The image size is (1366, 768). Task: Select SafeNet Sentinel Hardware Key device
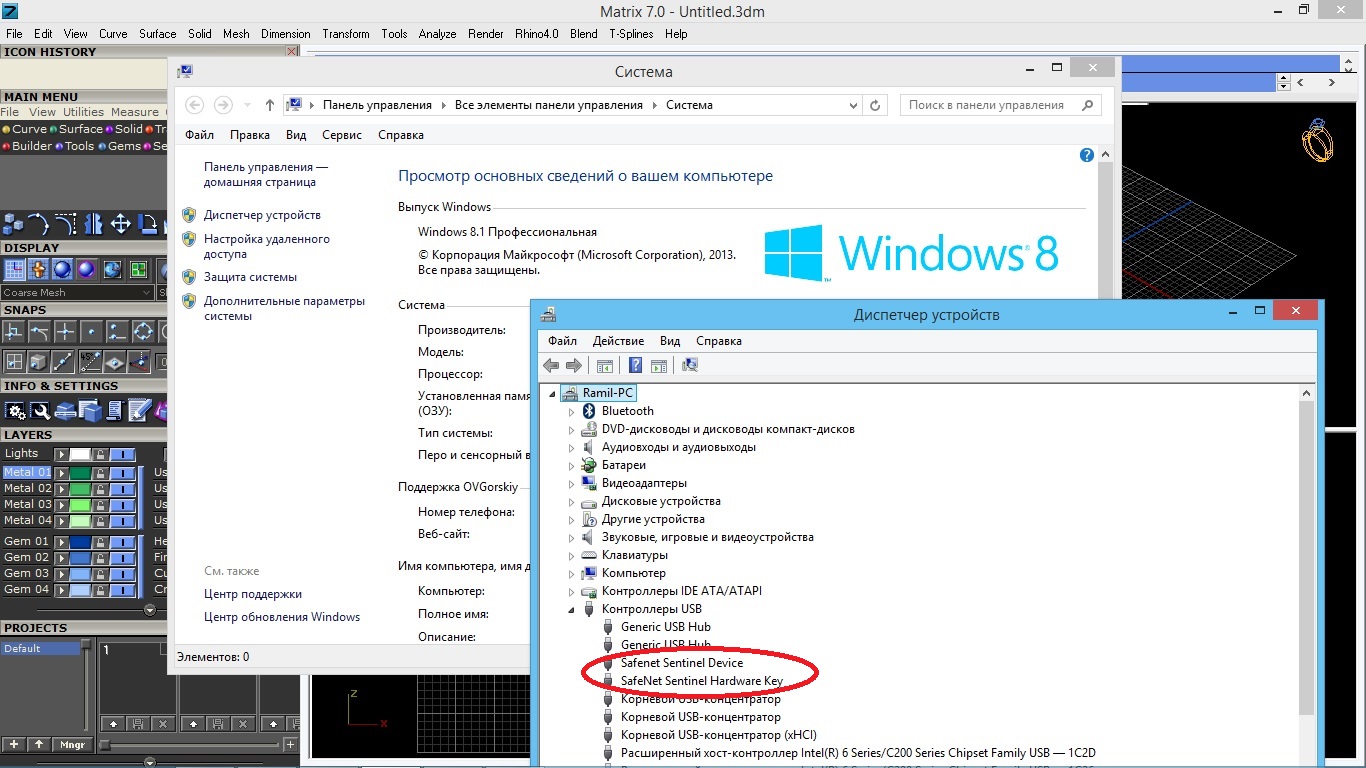pyautogui.click(x=701, y=681)
